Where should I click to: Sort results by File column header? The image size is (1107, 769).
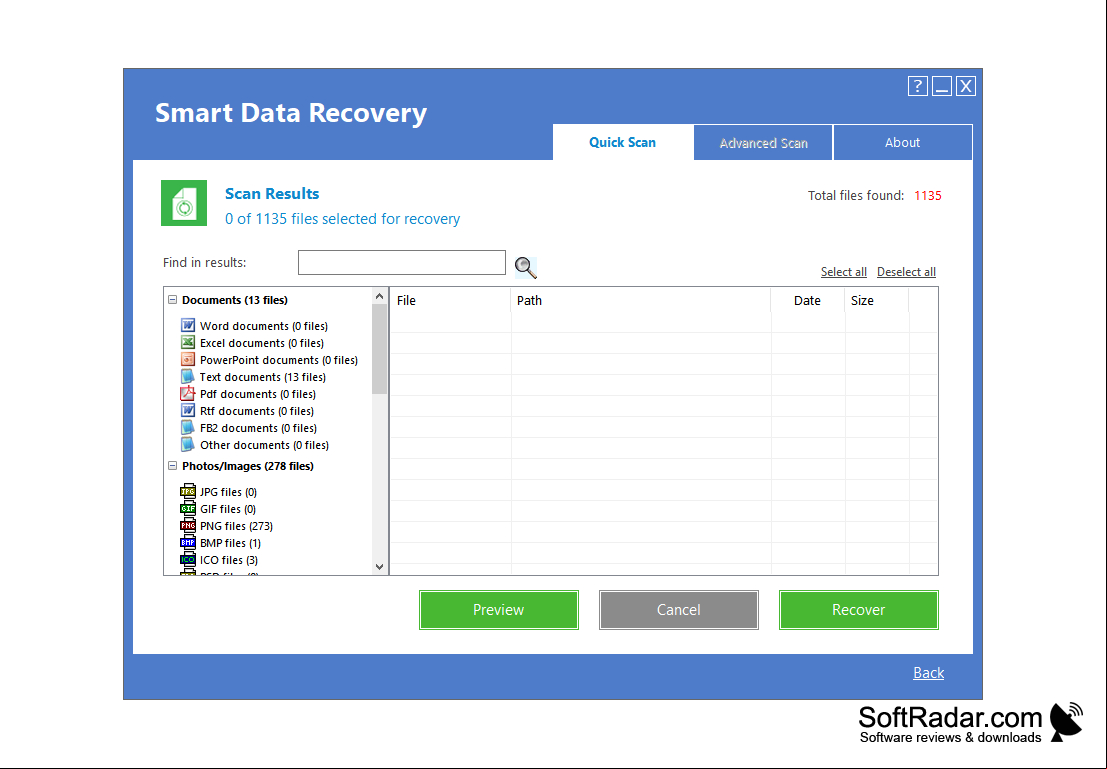pyautogui.click(x=450, y=301)
